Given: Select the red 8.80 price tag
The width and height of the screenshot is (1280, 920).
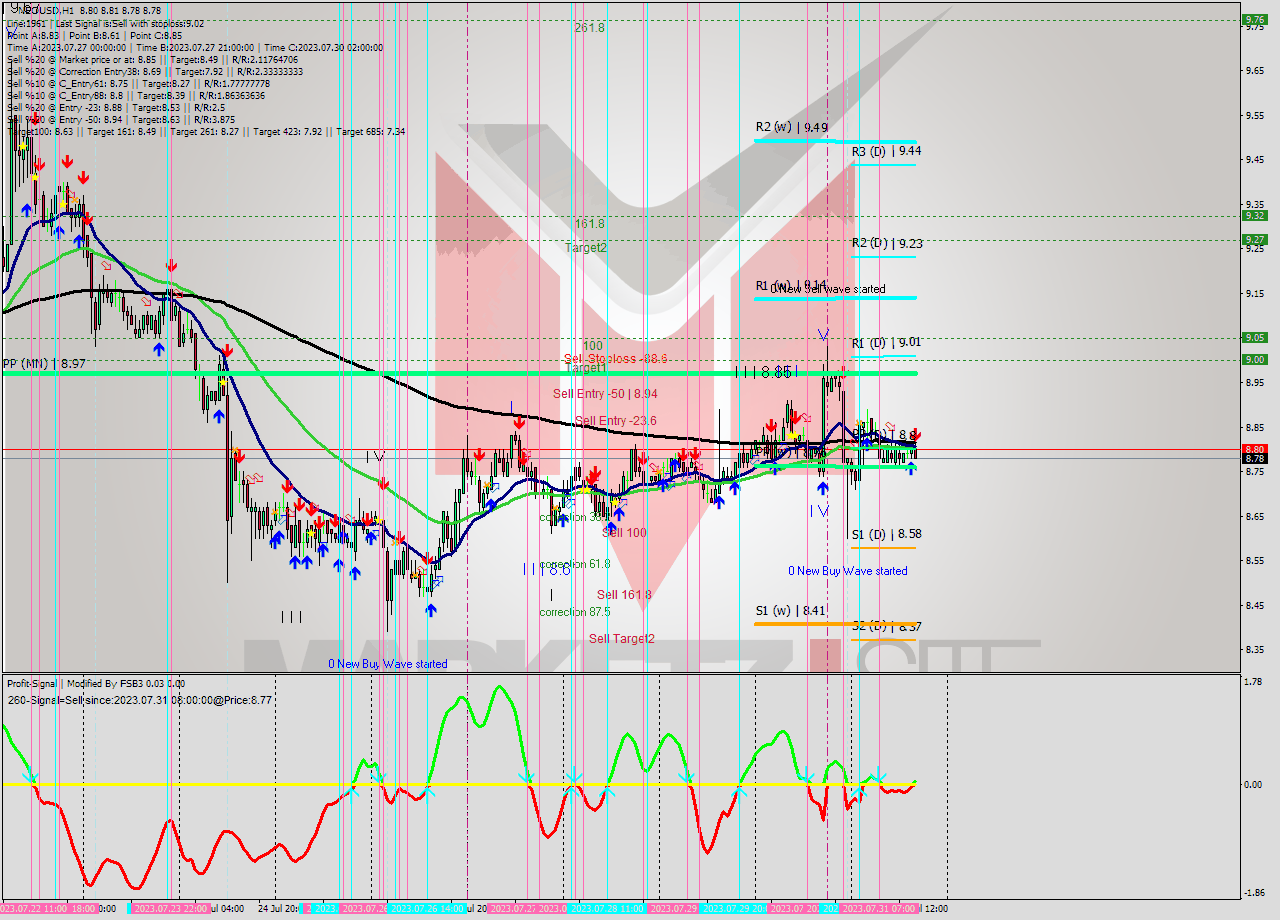Looking at the screenshot, I should pyautogui.click(x=1253, y=449).
